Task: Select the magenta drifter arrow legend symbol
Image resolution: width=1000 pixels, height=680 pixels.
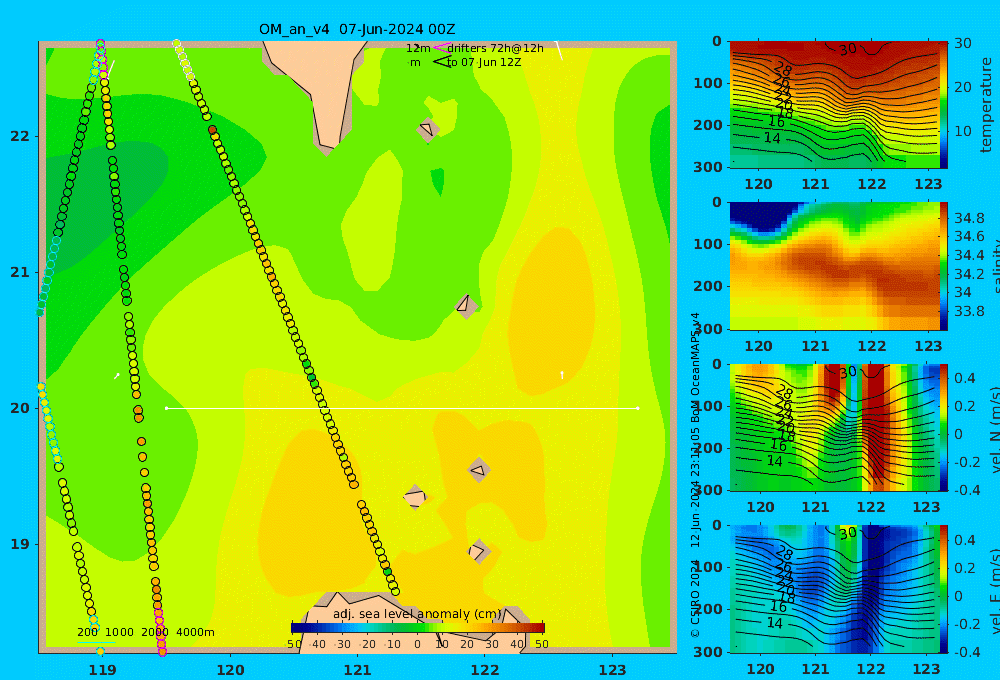Action: click(442, 47)
